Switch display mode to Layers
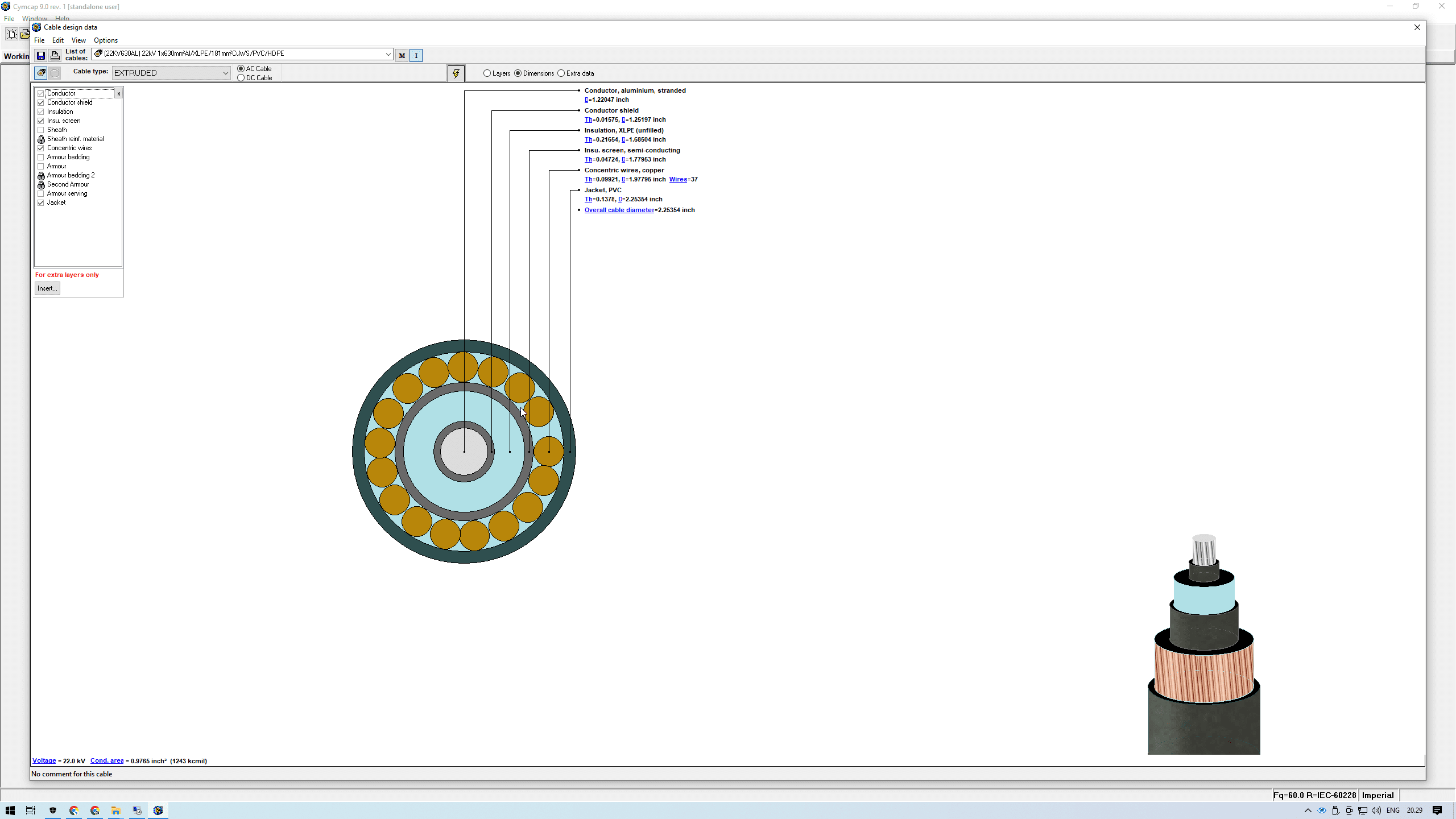This screenshot has width=1456, height=819. coord(487,73)
